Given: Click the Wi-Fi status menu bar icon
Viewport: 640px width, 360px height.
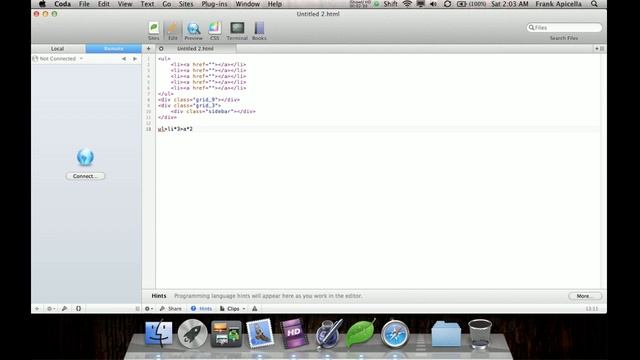Looking at the screenshot, I should [407, 4].
